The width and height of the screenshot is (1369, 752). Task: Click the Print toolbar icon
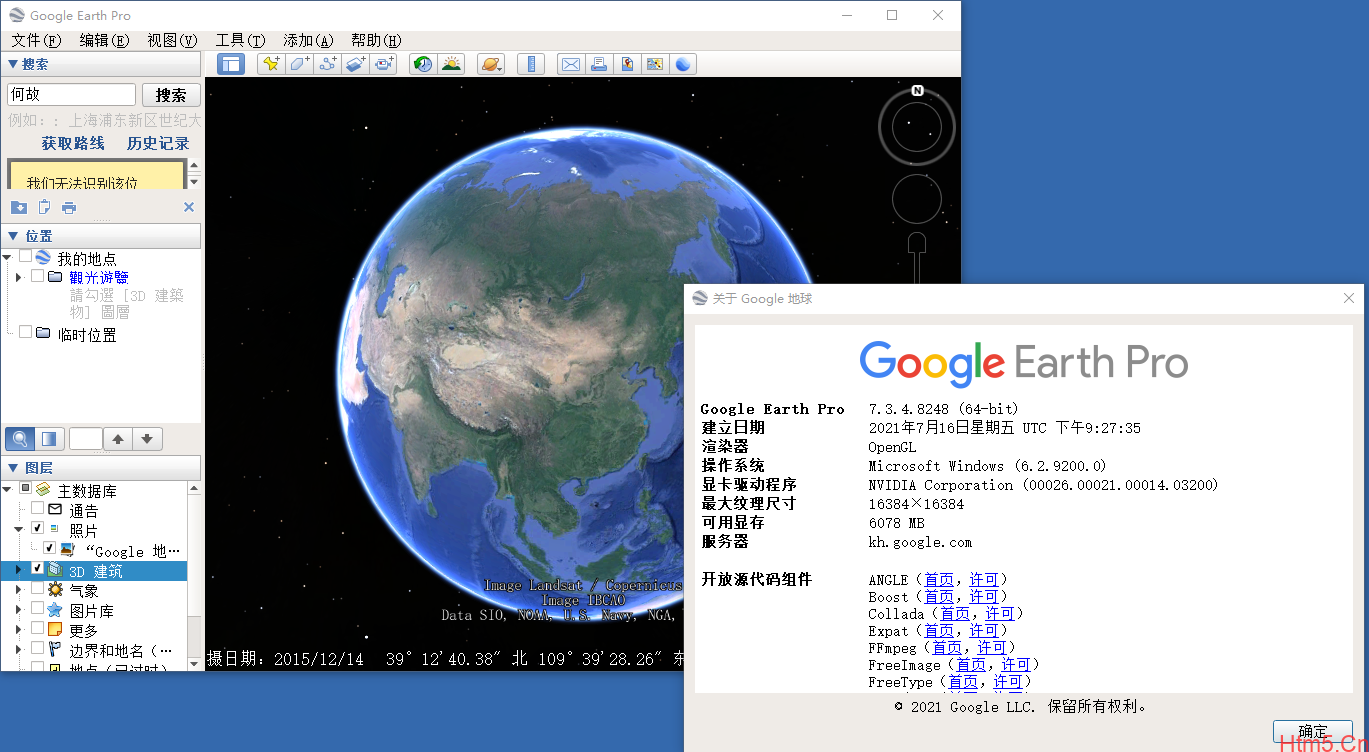[x=598, y=64]
